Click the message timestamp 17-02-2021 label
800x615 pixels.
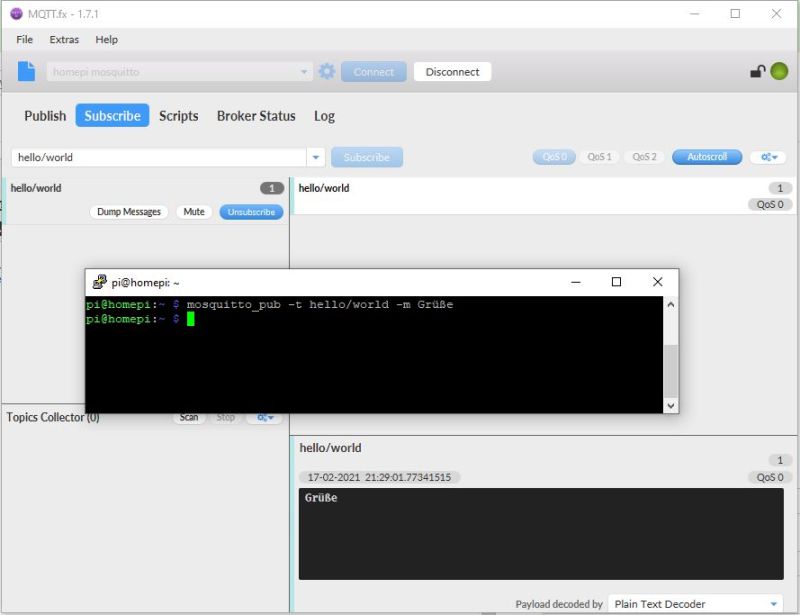pyautogui.click(x=379, y=477)
